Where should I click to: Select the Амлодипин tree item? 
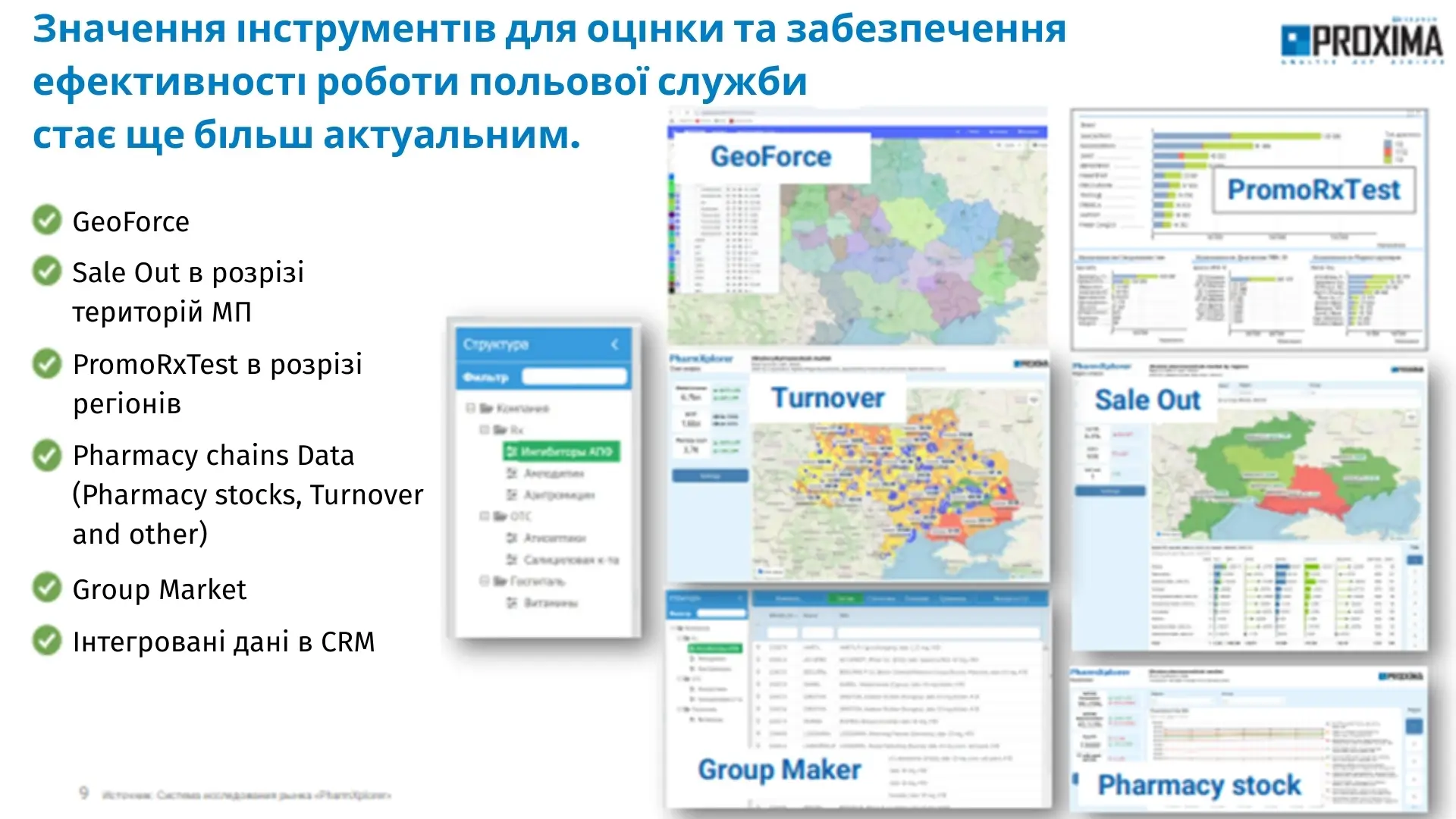pos(554,473)
